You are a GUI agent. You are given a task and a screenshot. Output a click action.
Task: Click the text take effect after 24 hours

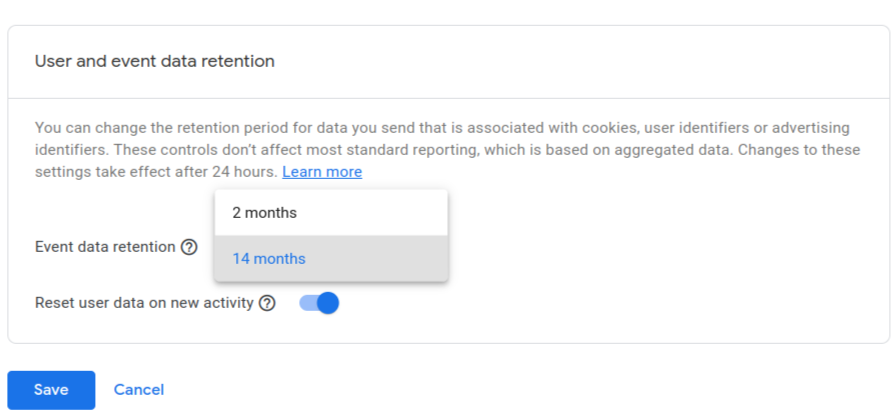tap(187, 172)
